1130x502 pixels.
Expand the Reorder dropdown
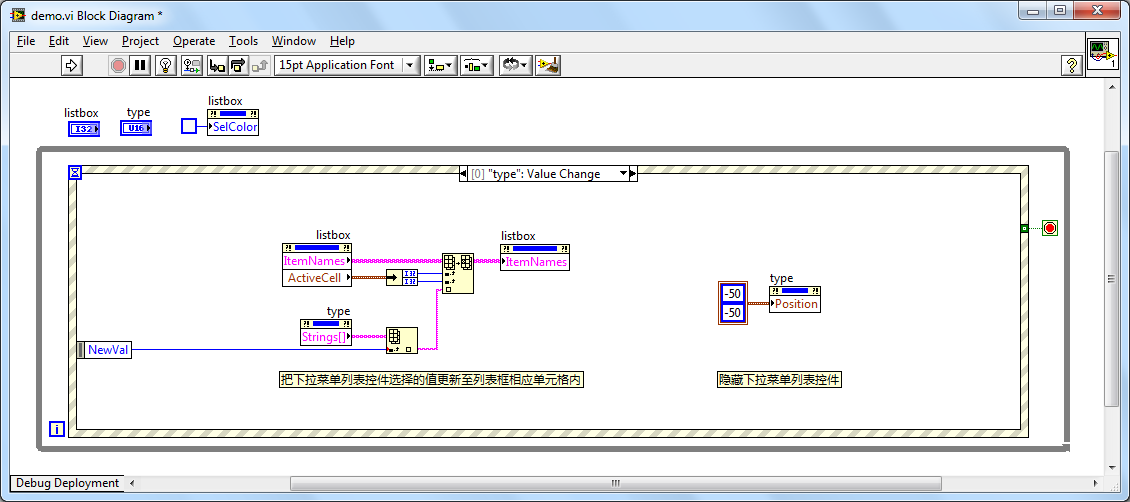click(514, 65)
